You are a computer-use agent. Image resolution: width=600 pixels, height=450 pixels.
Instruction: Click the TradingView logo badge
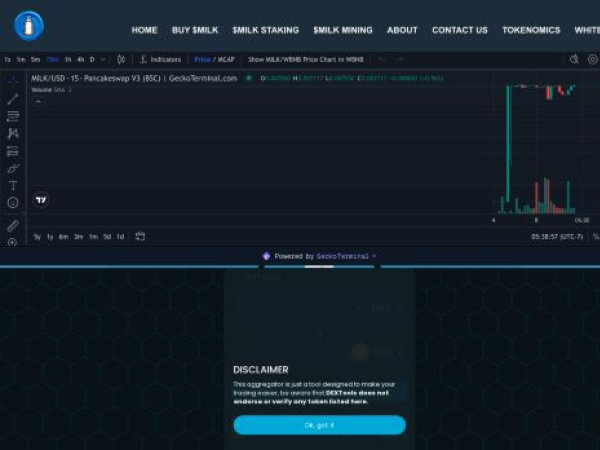point(41,200)
